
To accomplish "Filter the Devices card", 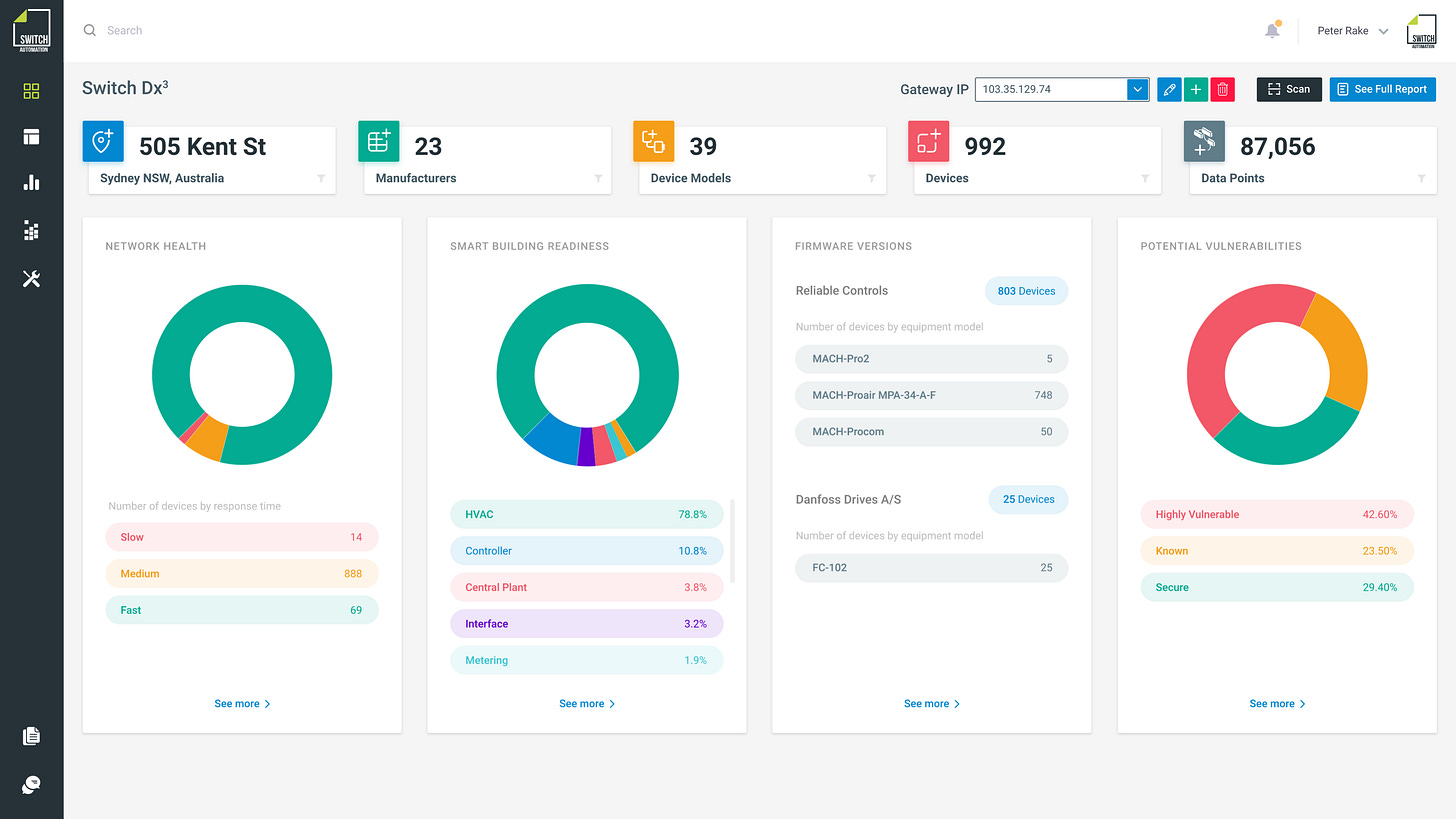I will coord(1146,178).
